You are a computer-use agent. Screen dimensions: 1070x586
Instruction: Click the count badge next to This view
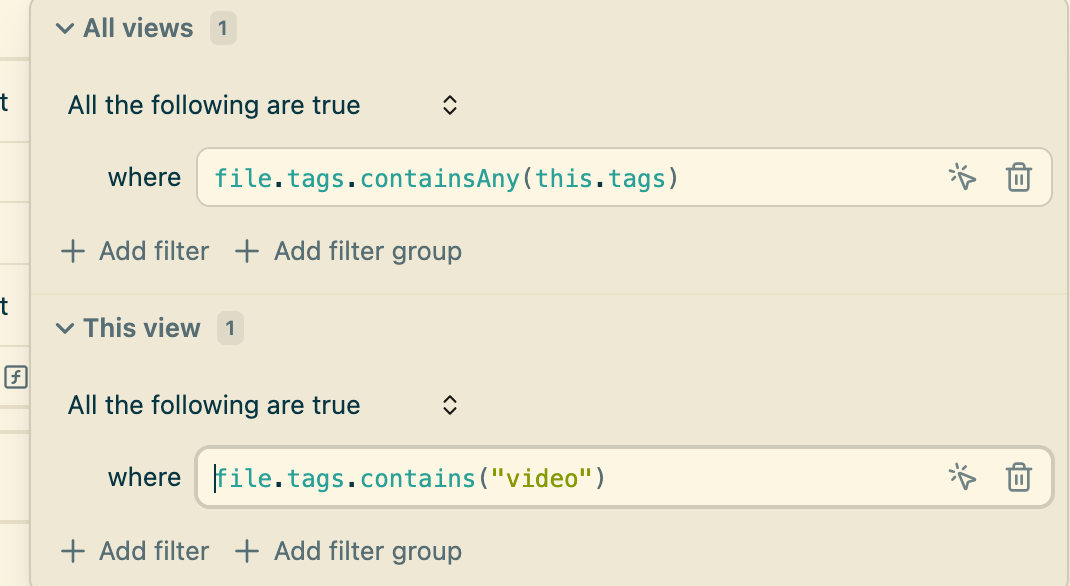230,328
